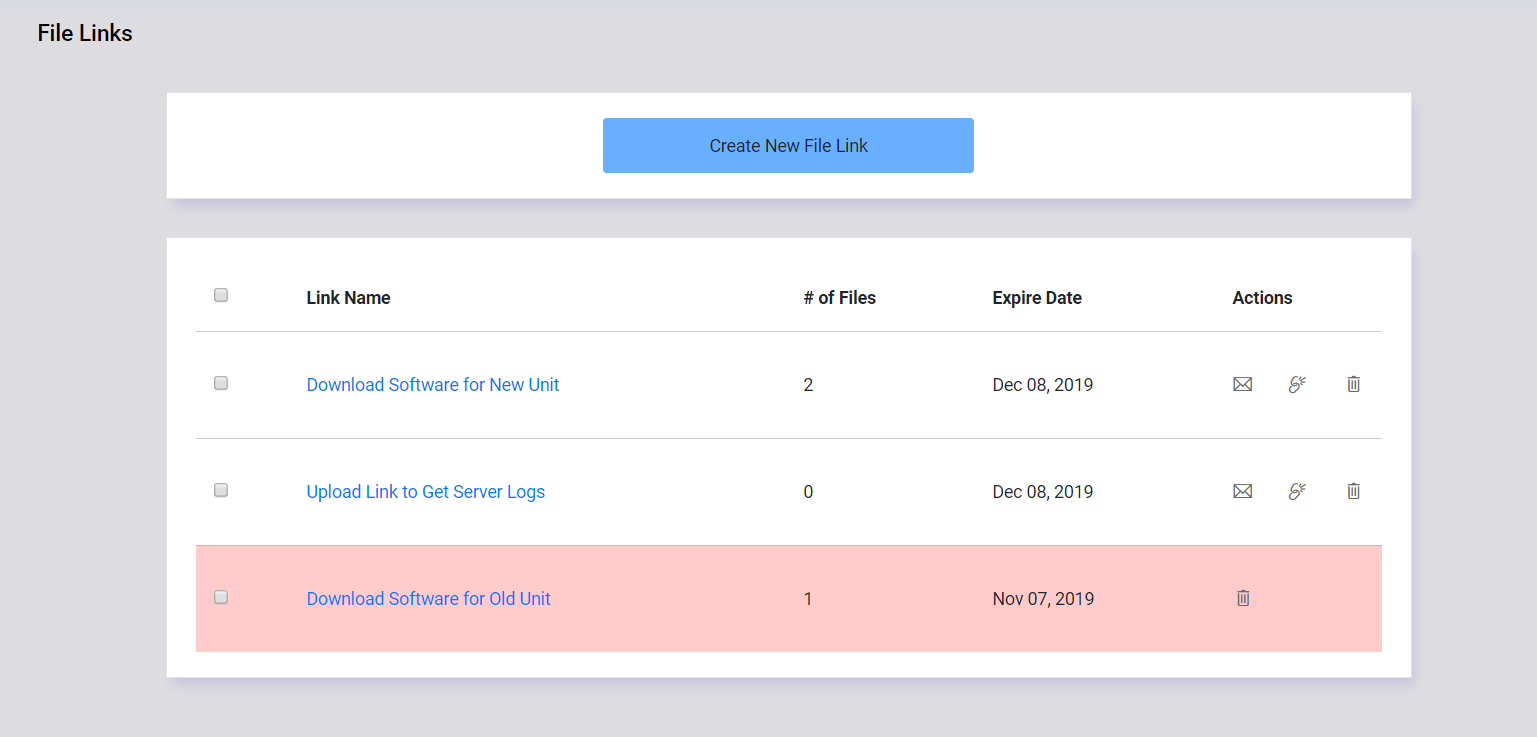Click the email icon for Download Software for New Unit

[1242, 384]
